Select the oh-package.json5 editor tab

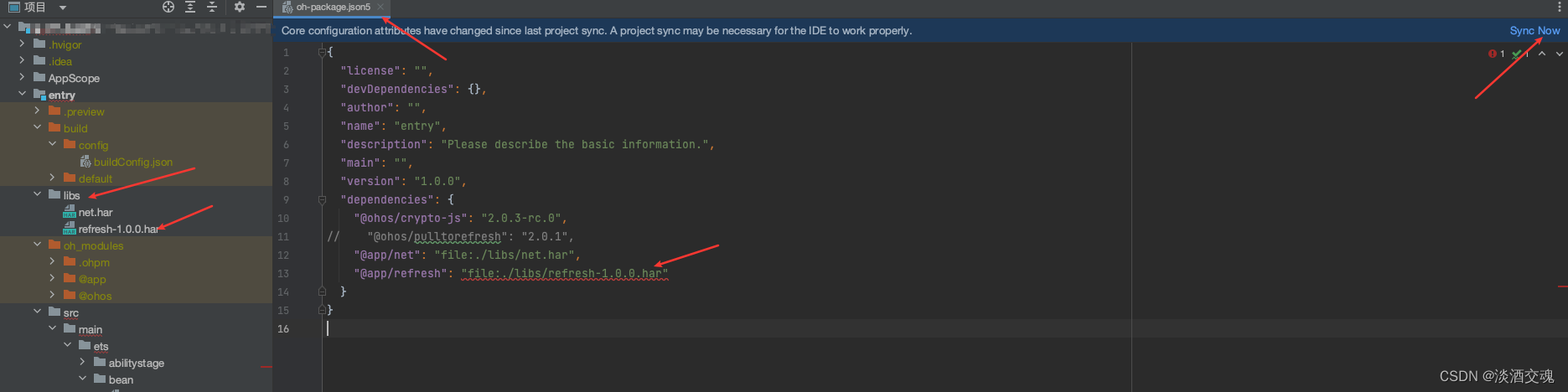coord(333,7)
